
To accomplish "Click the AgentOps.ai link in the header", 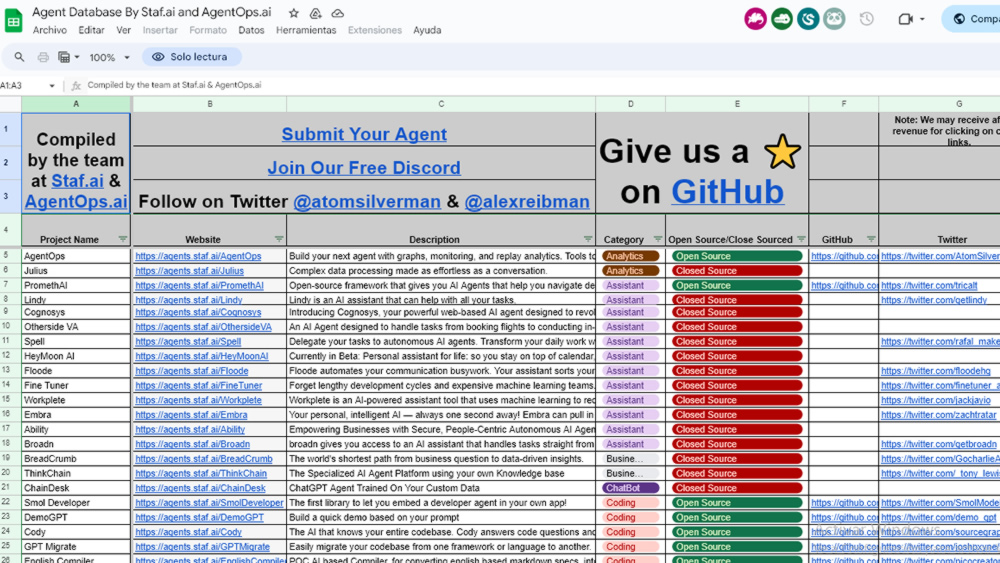I will [x=76, y=201].
